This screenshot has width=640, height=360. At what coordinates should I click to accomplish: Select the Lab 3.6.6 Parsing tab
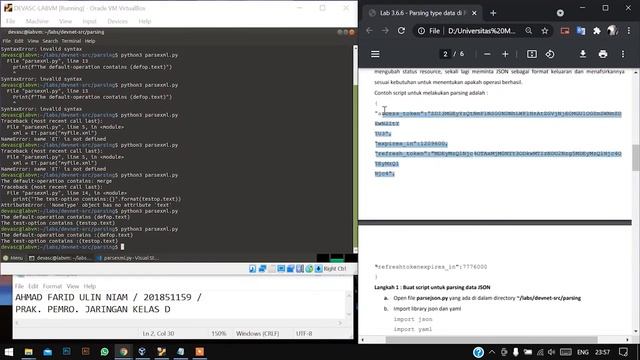(422, 13)
